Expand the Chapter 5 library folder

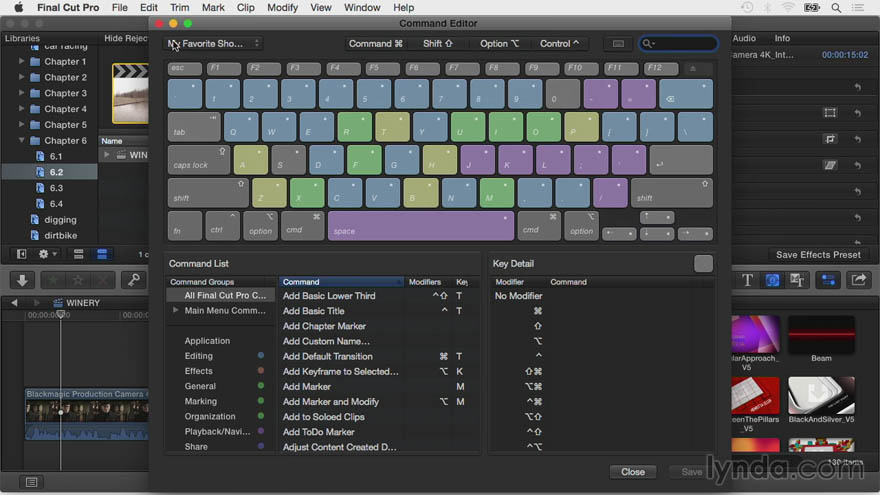[x=21, y=125]
